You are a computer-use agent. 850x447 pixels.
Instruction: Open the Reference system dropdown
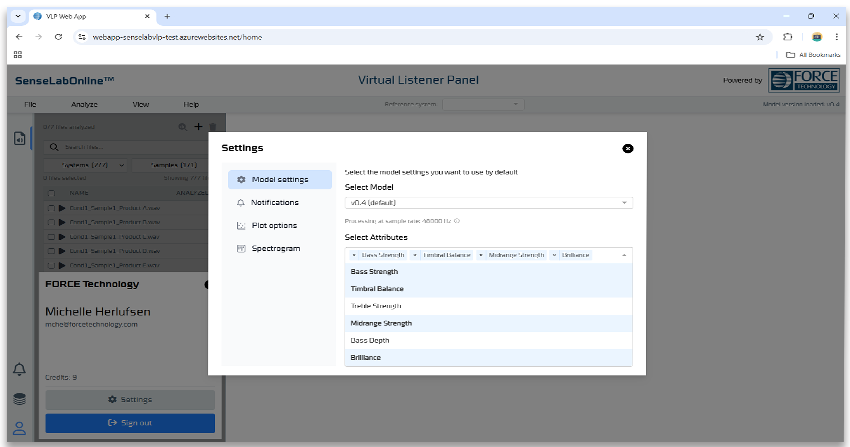483,104
